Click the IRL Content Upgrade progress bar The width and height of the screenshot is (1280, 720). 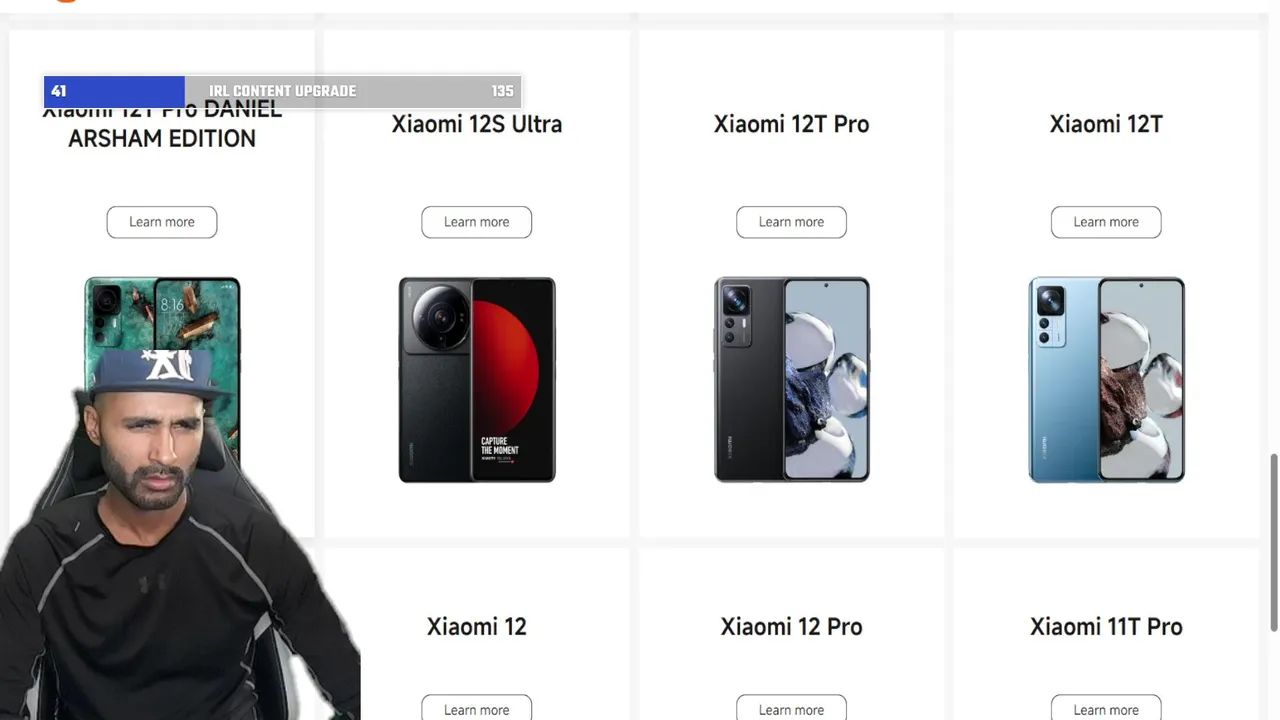(x=282, y=91)
